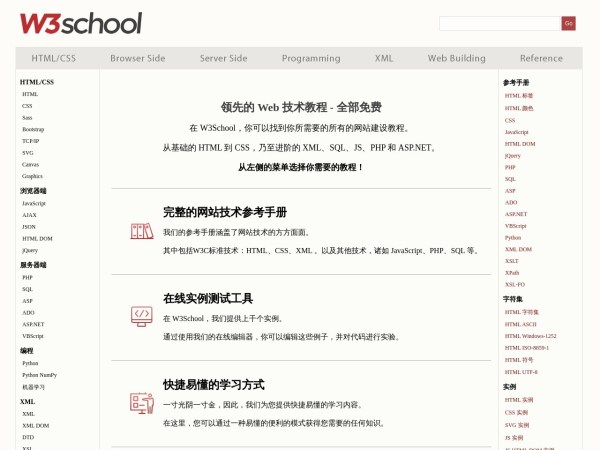
Task: Open the Programming navigation tab
Action: [311, 58]
